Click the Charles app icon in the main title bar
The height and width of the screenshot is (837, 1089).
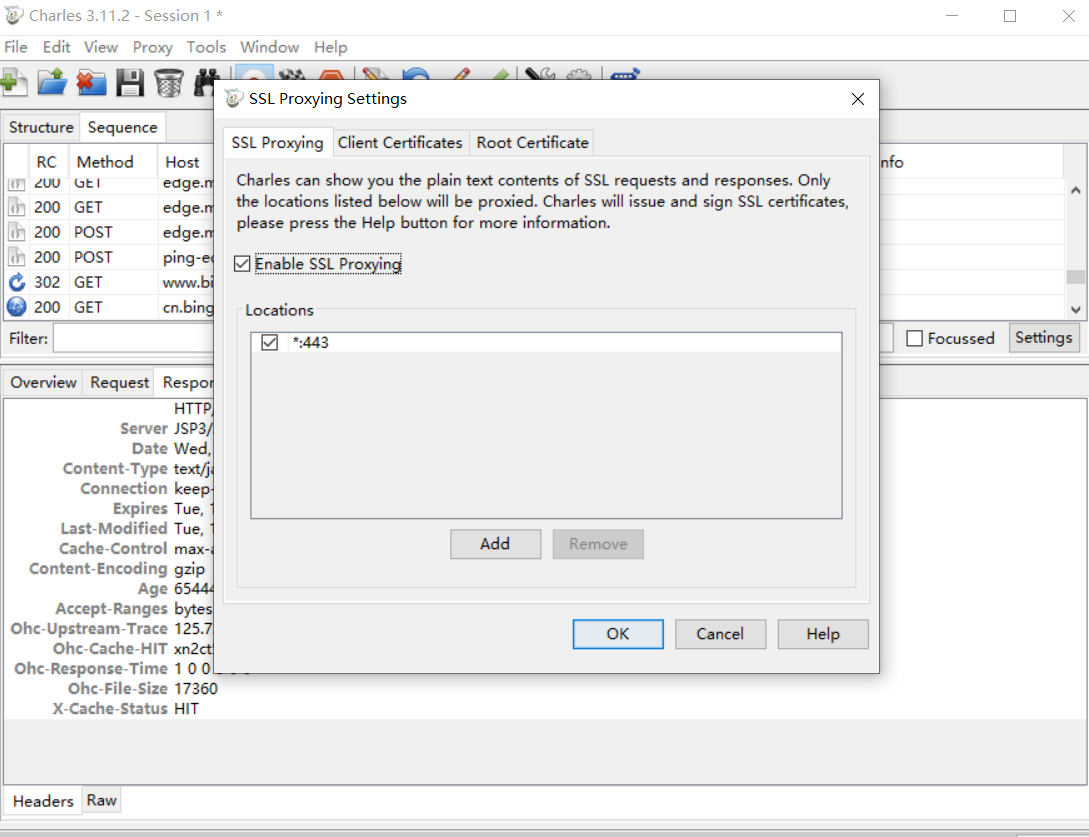coord(14,15)
